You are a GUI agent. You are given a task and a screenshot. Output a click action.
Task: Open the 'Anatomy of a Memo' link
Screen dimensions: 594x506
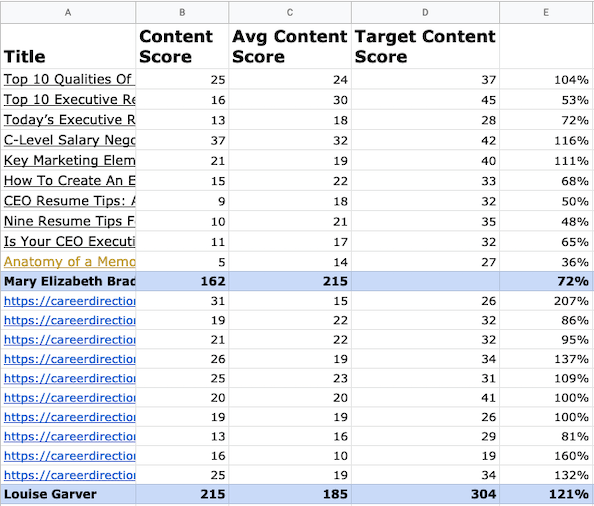click(69, 262)
